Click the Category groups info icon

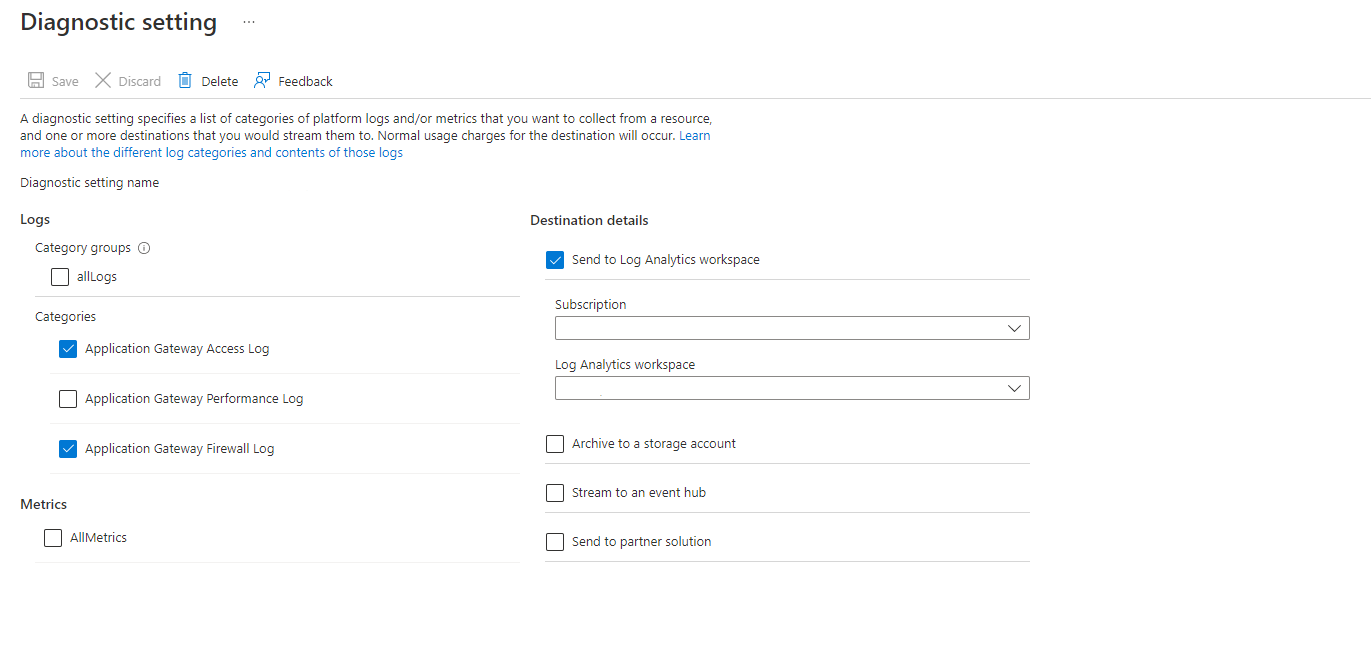[144, 248]
